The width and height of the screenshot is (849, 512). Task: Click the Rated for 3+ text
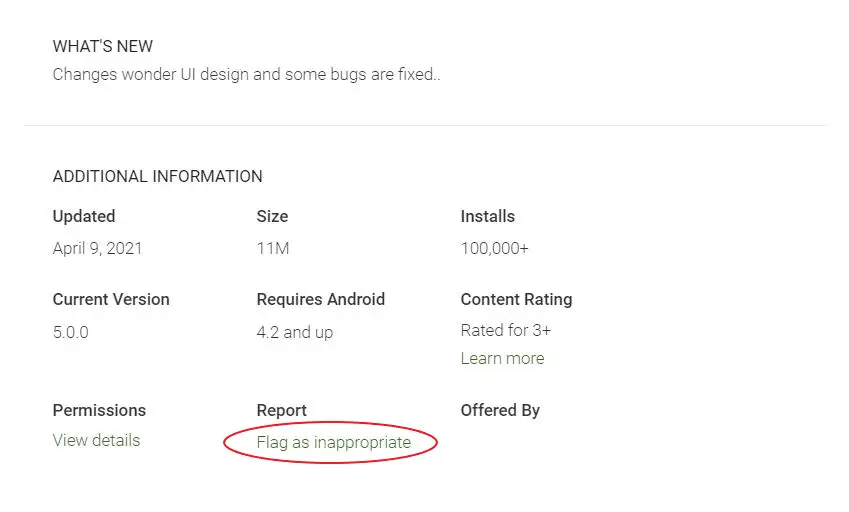[506, 330]
